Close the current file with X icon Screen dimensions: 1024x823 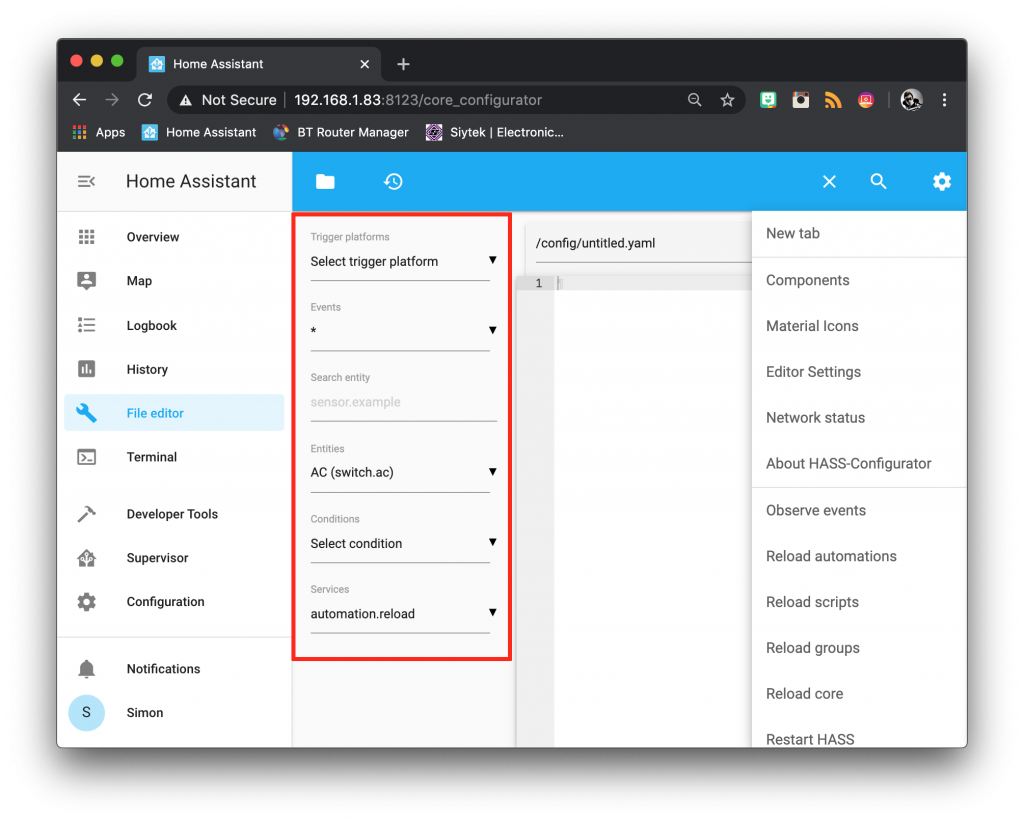(829, 182)
